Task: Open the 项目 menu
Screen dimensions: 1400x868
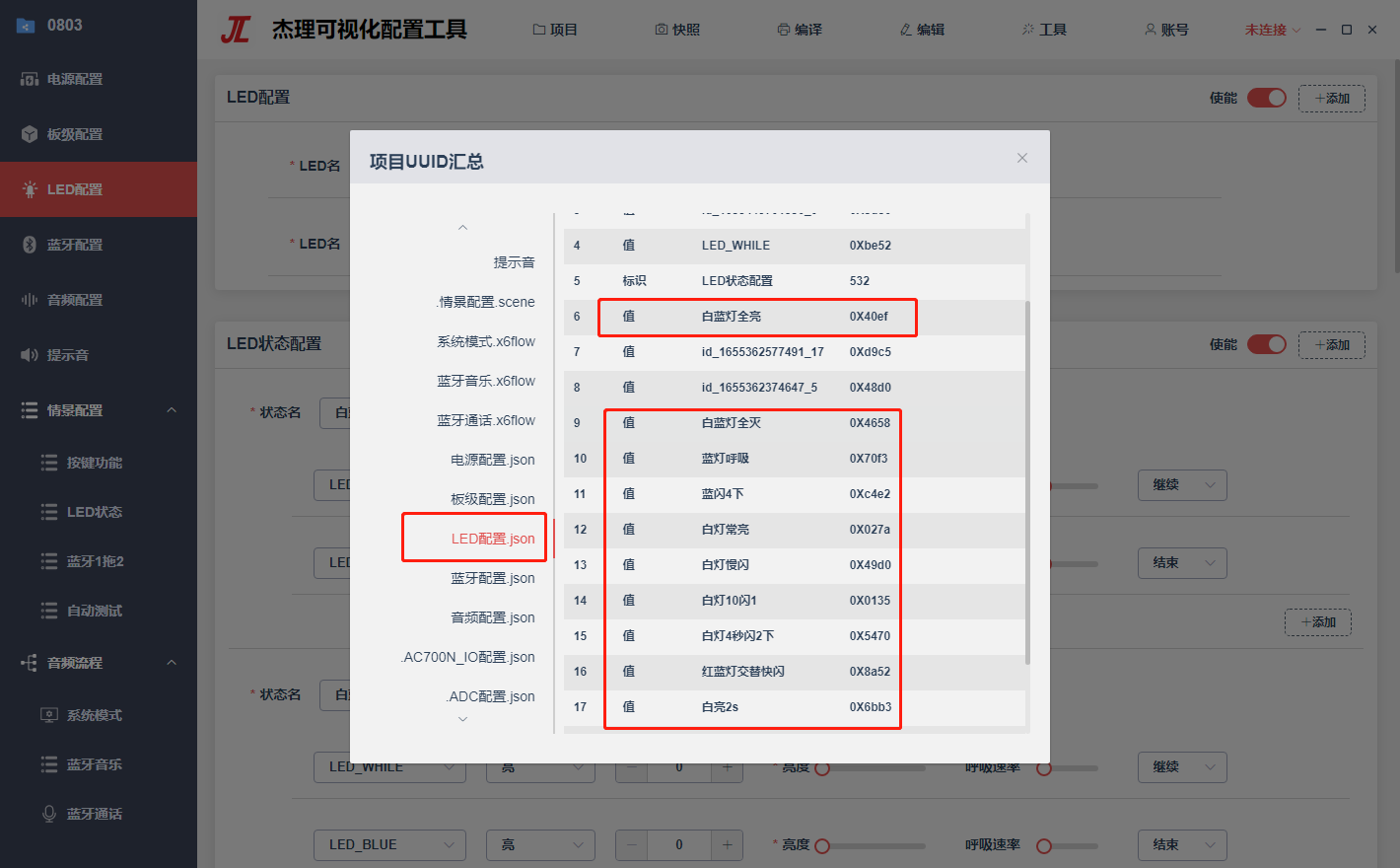Action: [555, 30]
